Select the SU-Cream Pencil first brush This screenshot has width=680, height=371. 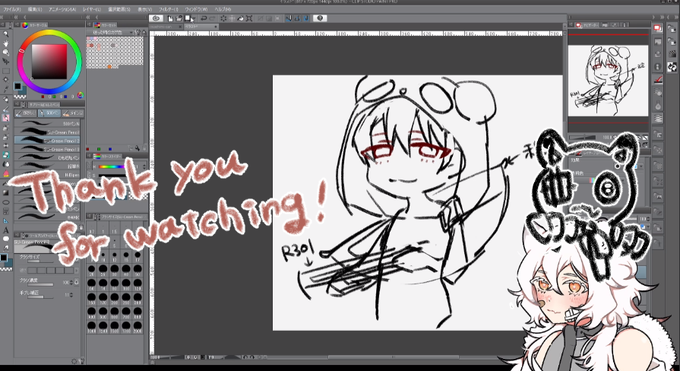[x=47, y=132]
